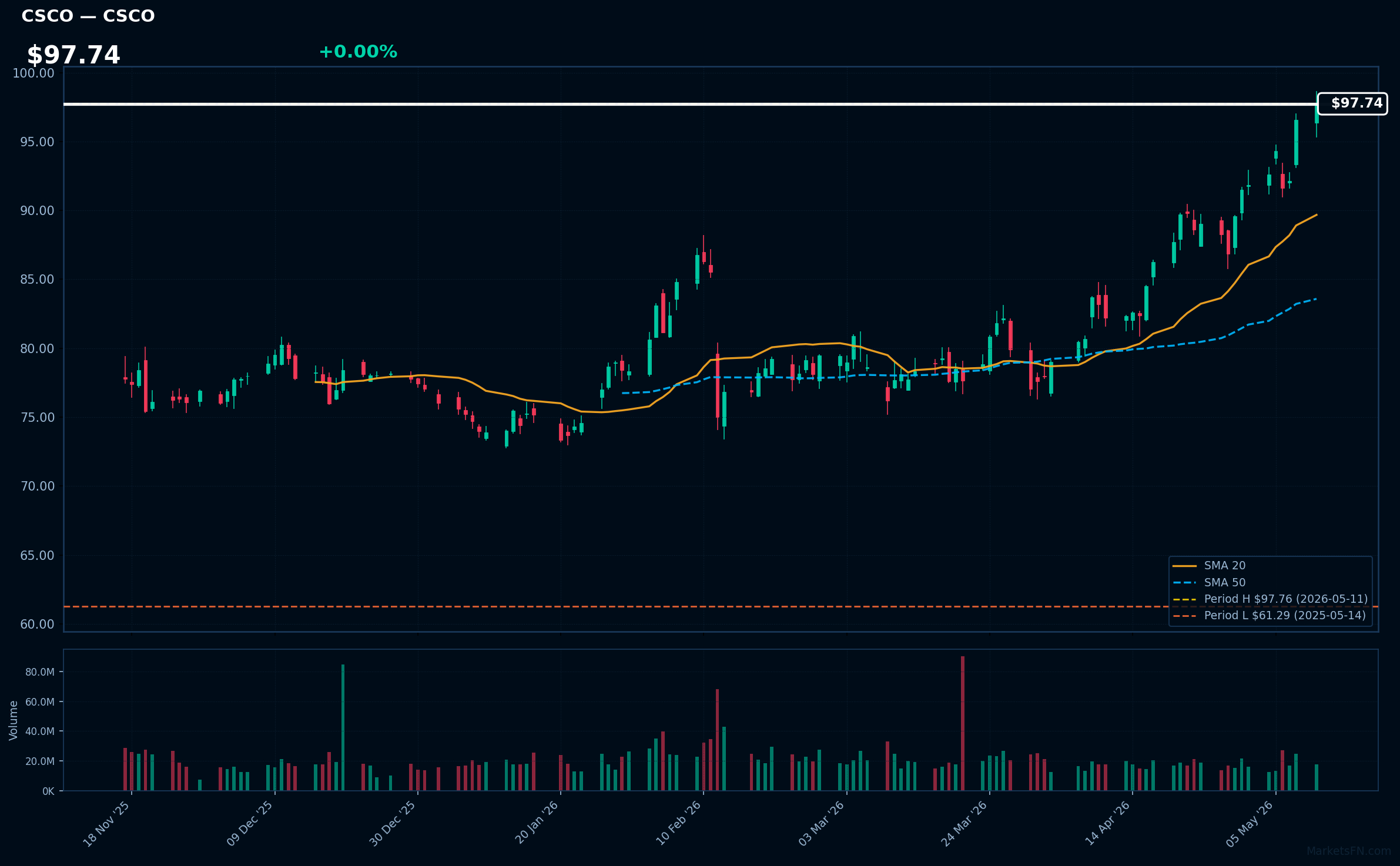Screen dimensions: 1400x866
Task: Click the 90.00 price axis label
Action: pos(37,210)
